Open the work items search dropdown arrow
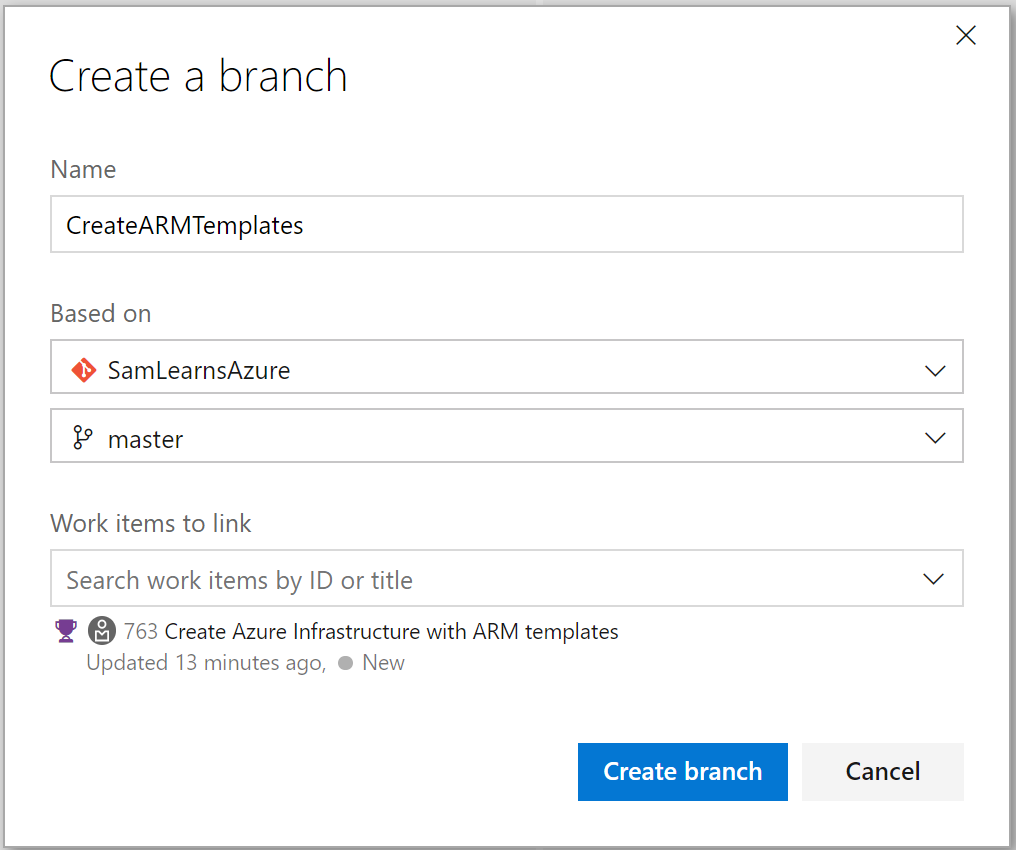 point(933,579)
